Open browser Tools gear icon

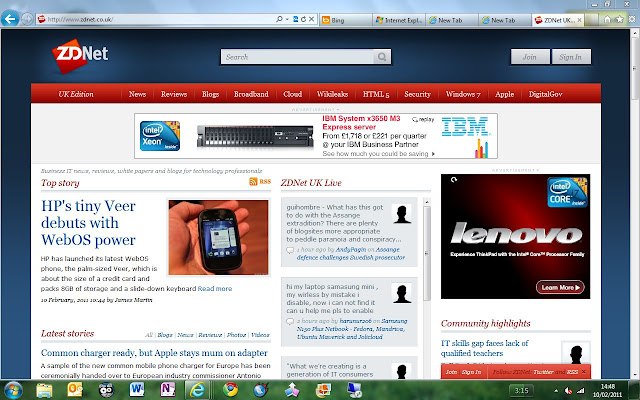[632, 19]
